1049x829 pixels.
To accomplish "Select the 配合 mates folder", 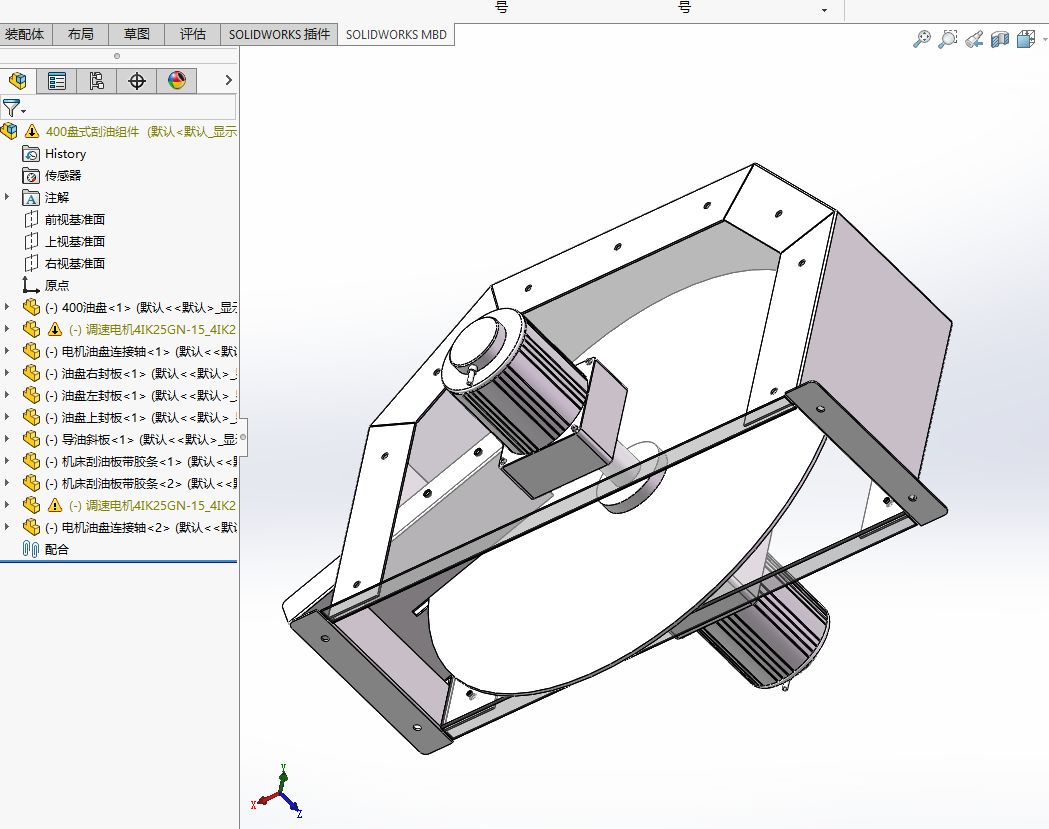I will click(57, 549).
